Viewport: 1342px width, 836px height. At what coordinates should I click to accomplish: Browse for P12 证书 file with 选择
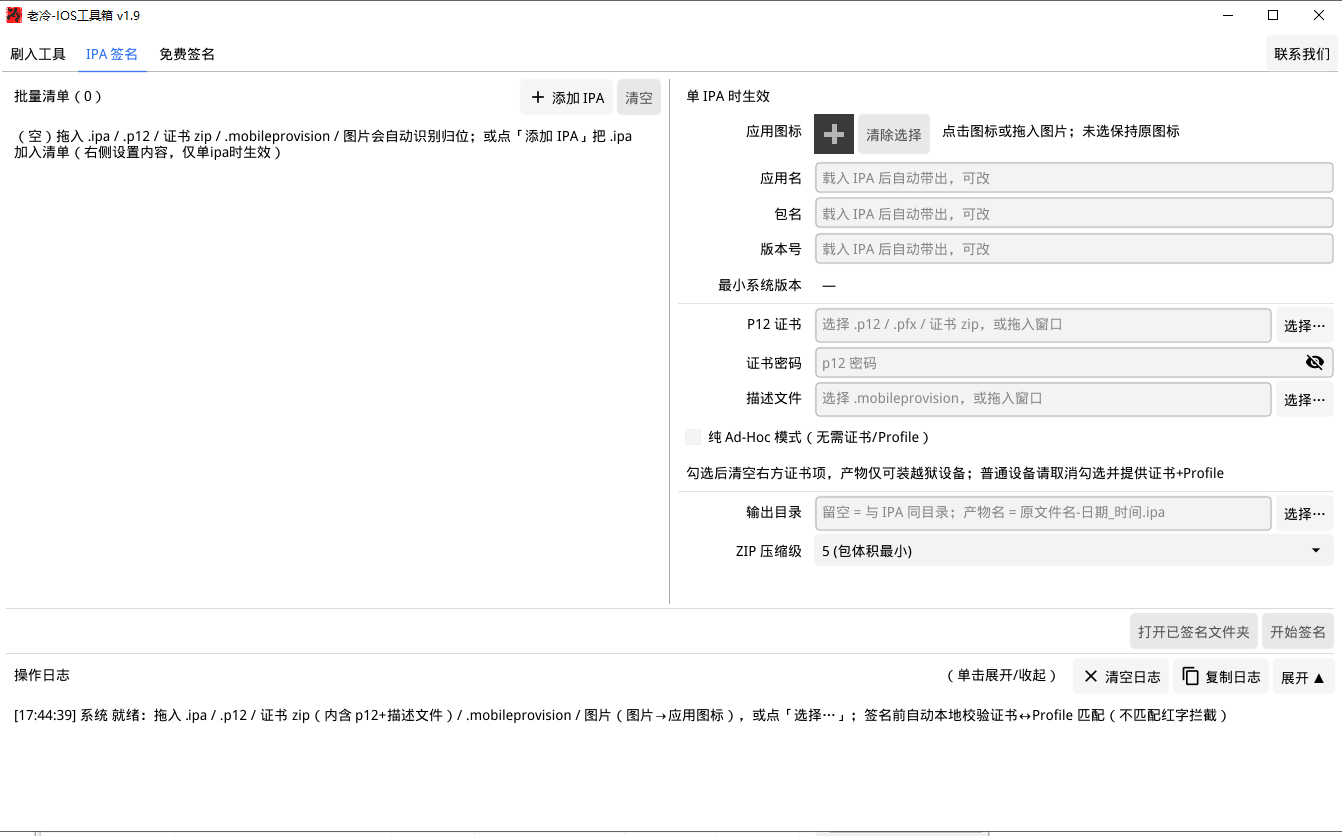click(x=1304, y=325)
